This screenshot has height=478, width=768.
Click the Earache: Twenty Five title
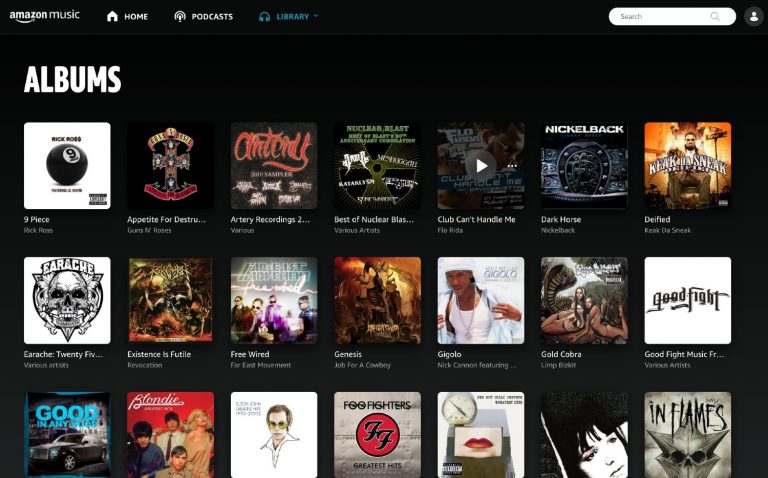pyautogui.click(x=63, y=354)
